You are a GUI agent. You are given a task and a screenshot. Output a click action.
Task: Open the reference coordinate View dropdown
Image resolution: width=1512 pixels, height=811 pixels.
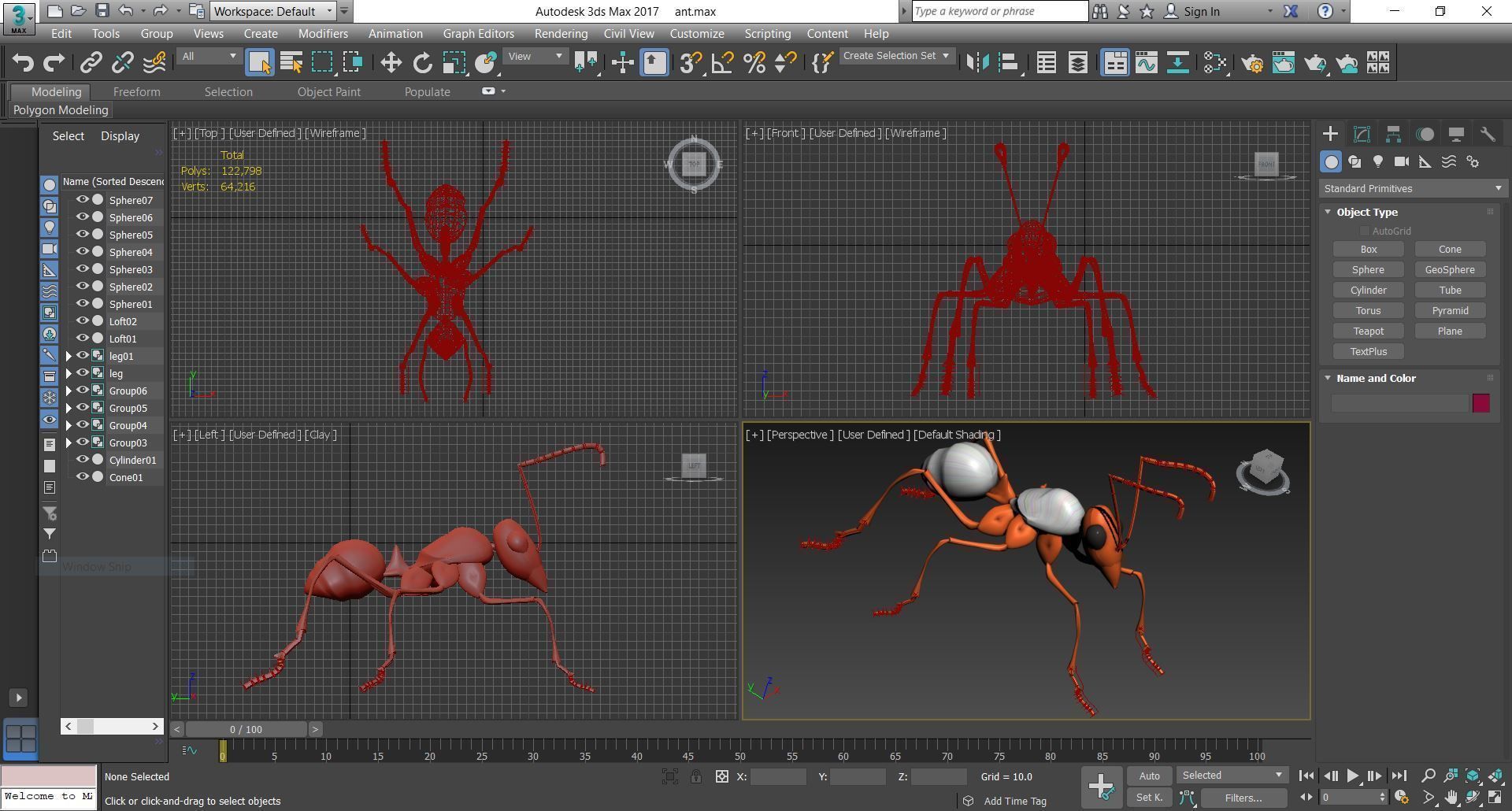click(x=535, y=56)
